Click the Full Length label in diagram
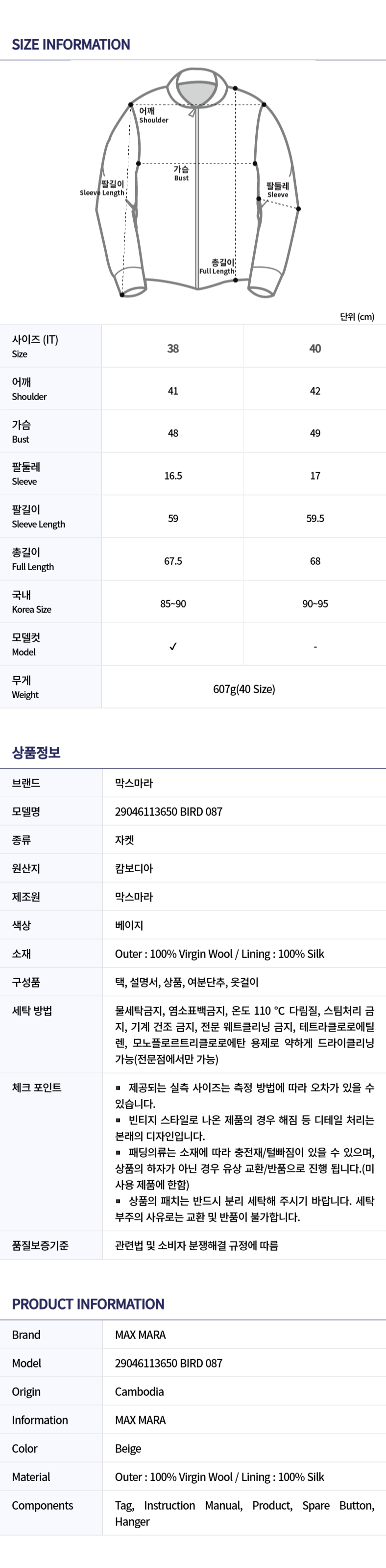The height and width of the screenshot is (1568, 386). click(x=217, y=267)
